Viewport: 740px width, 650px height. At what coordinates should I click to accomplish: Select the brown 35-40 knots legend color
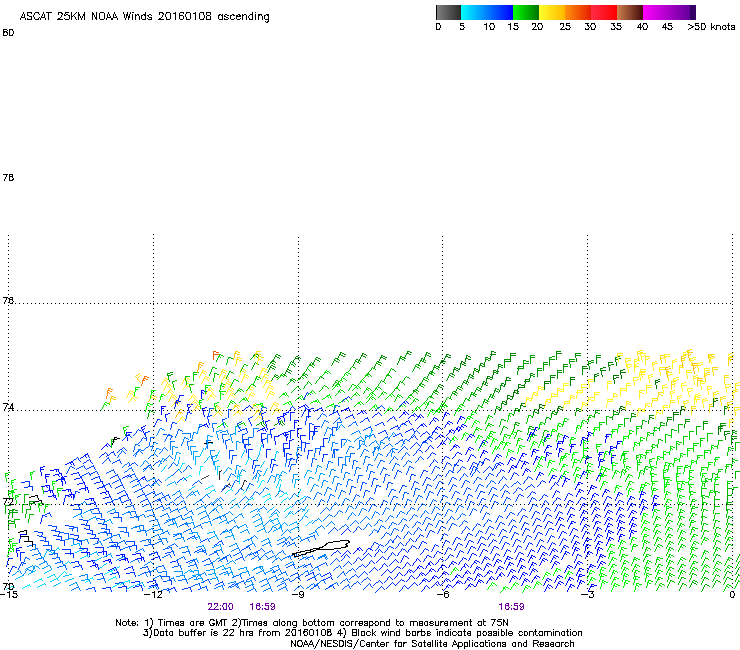point(630,12)
